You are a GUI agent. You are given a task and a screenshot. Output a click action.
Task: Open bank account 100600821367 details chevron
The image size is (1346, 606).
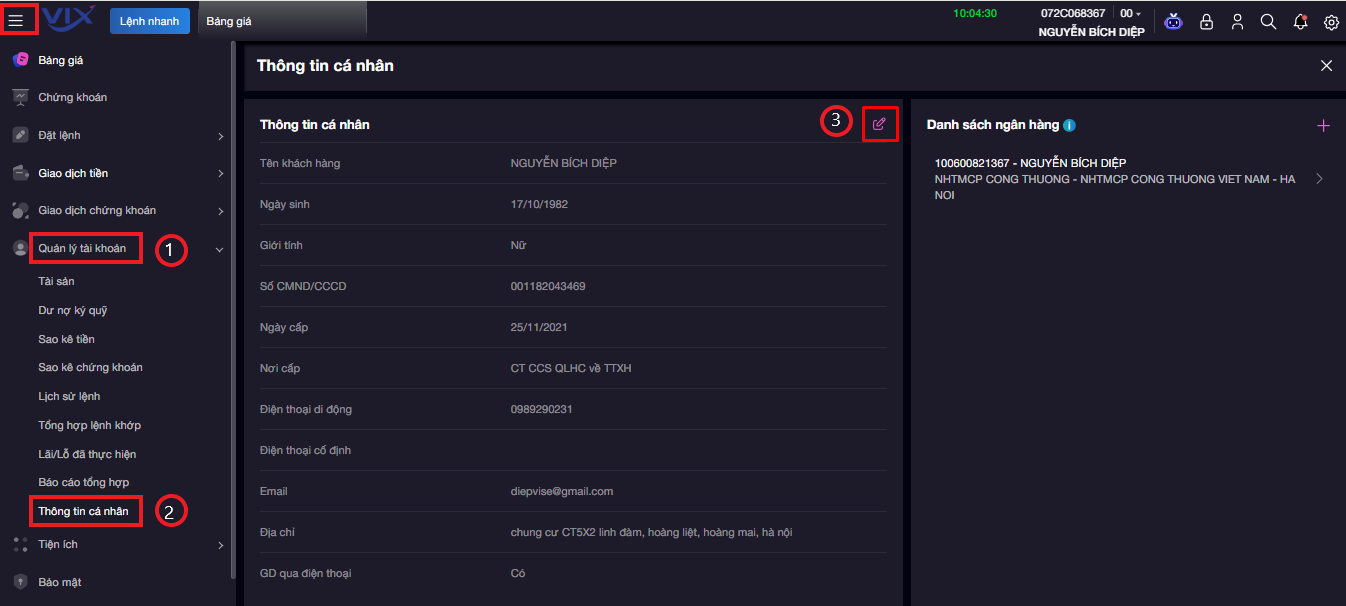[1320, 179]
